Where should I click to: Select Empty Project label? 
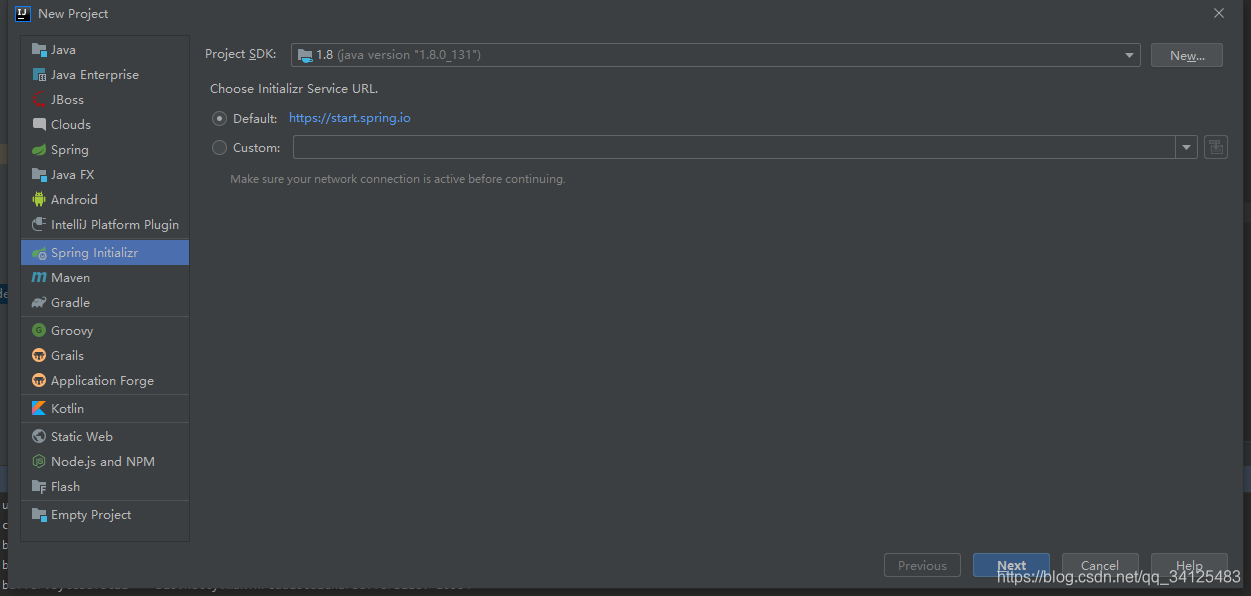coord(91,515)
